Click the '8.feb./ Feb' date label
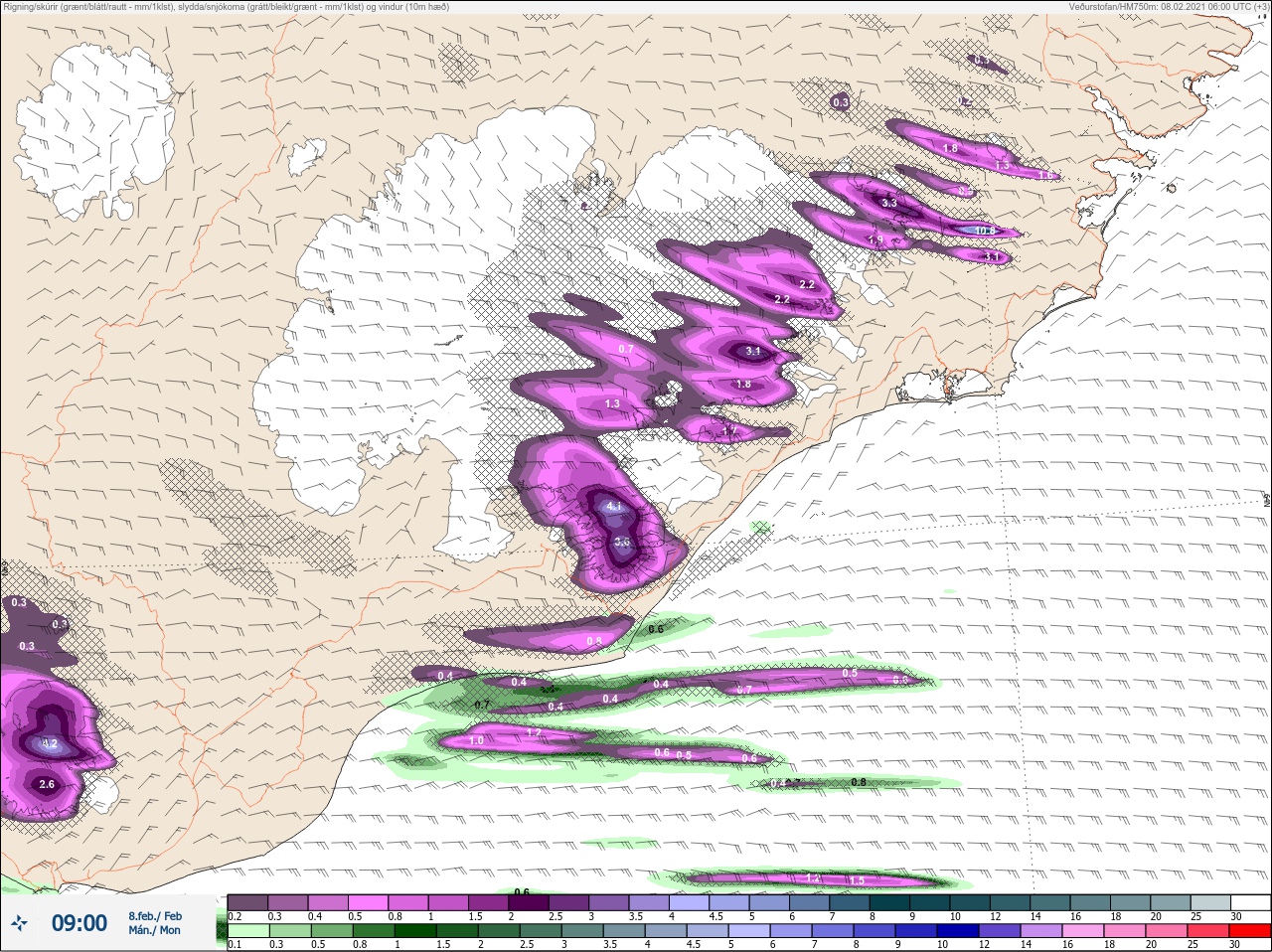The height and width of the screenshot is (952, 1272). pos(155,915)
